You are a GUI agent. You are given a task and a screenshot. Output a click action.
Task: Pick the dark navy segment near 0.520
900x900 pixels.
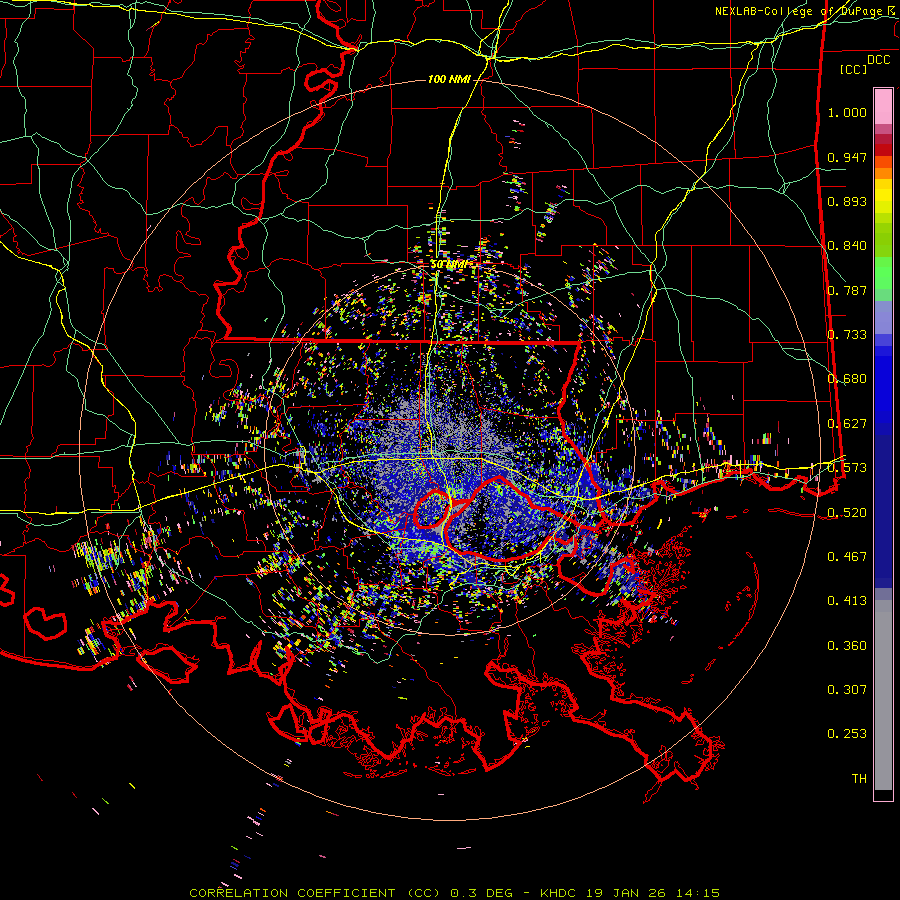[883, 511]
